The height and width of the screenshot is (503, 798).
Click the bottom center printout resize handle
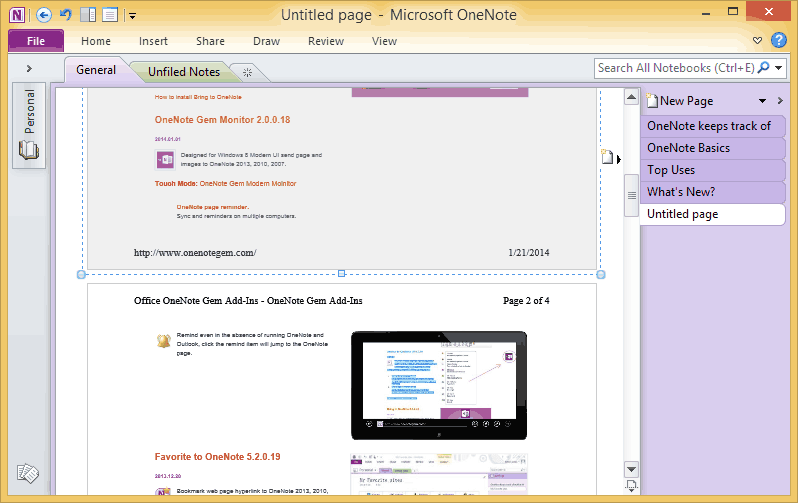(x=341, y=274)
